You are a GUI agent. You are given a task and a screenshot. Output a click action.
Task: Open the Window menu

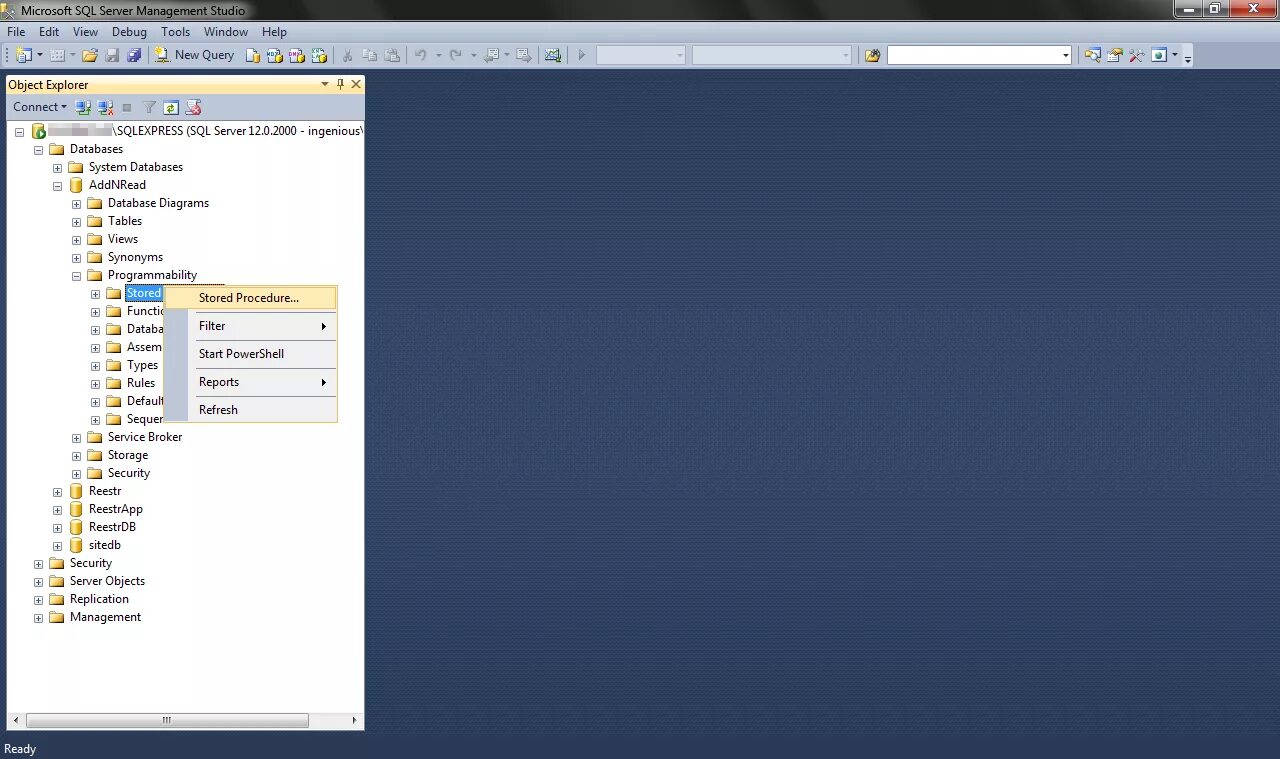[x=226, y=32]
